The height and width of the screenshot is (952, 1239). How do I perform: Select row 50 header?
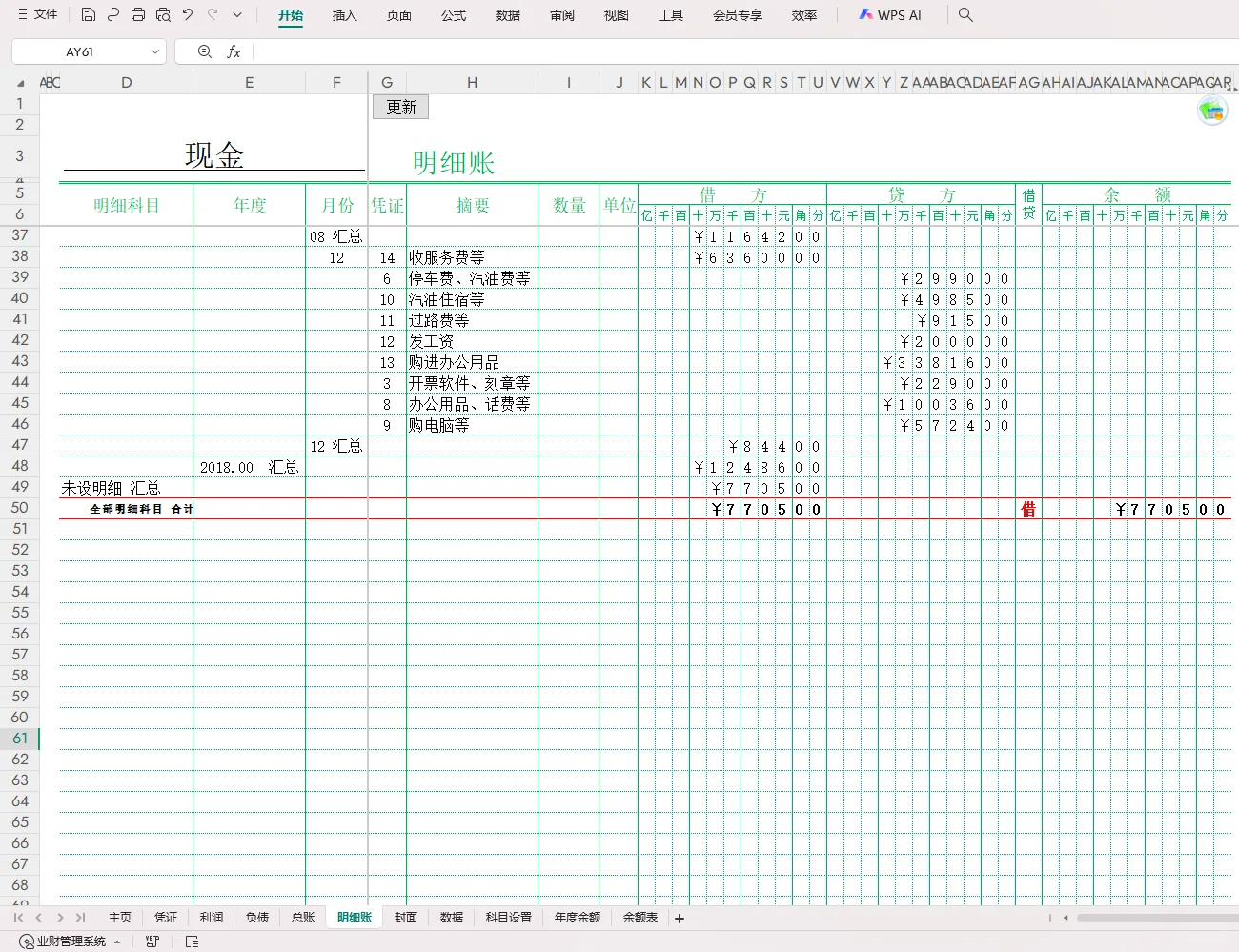click(20, 508)
